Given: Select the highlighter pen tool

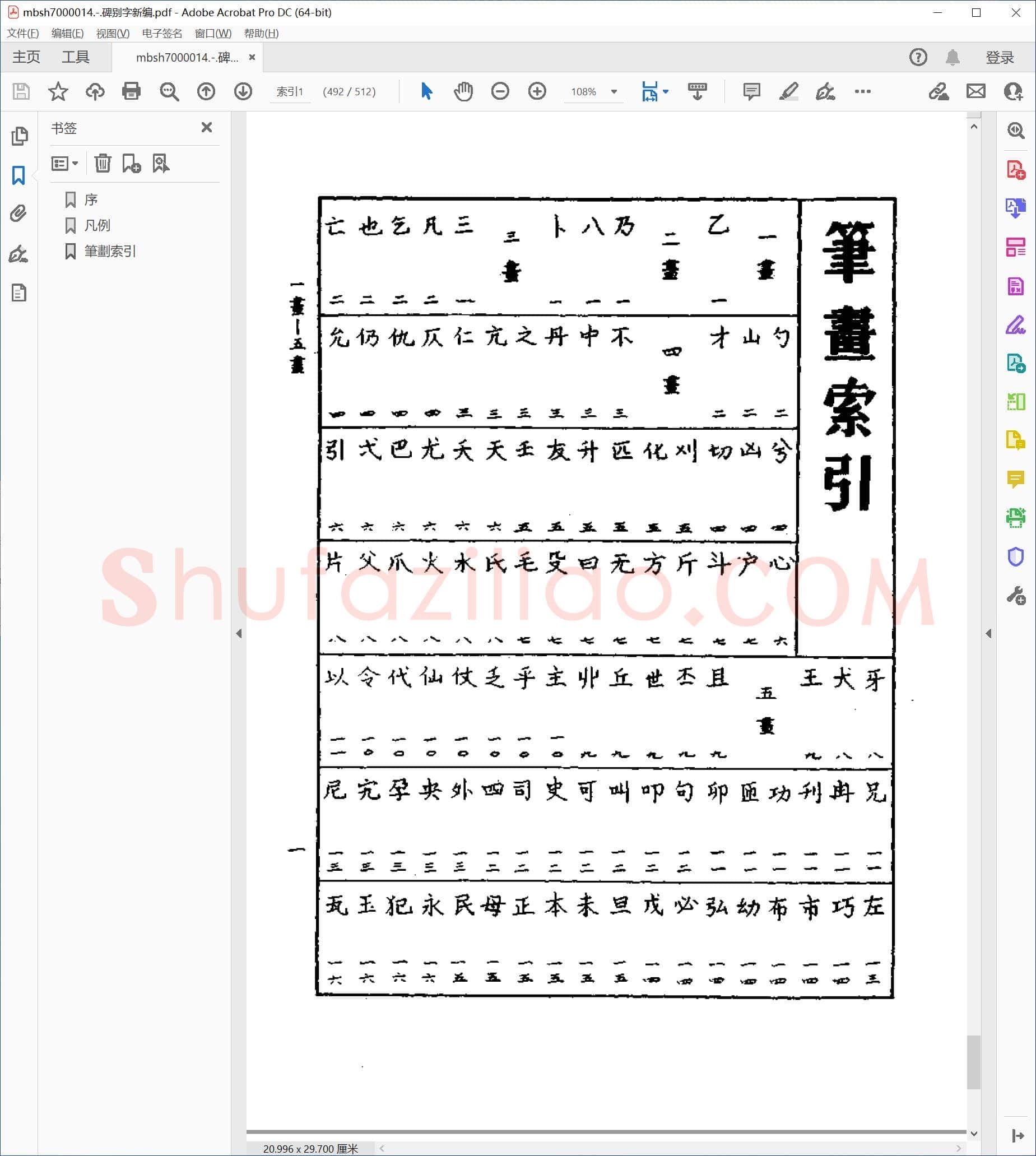Looking at the screenshot, I should pyautogui.click(x=788, y=91).
